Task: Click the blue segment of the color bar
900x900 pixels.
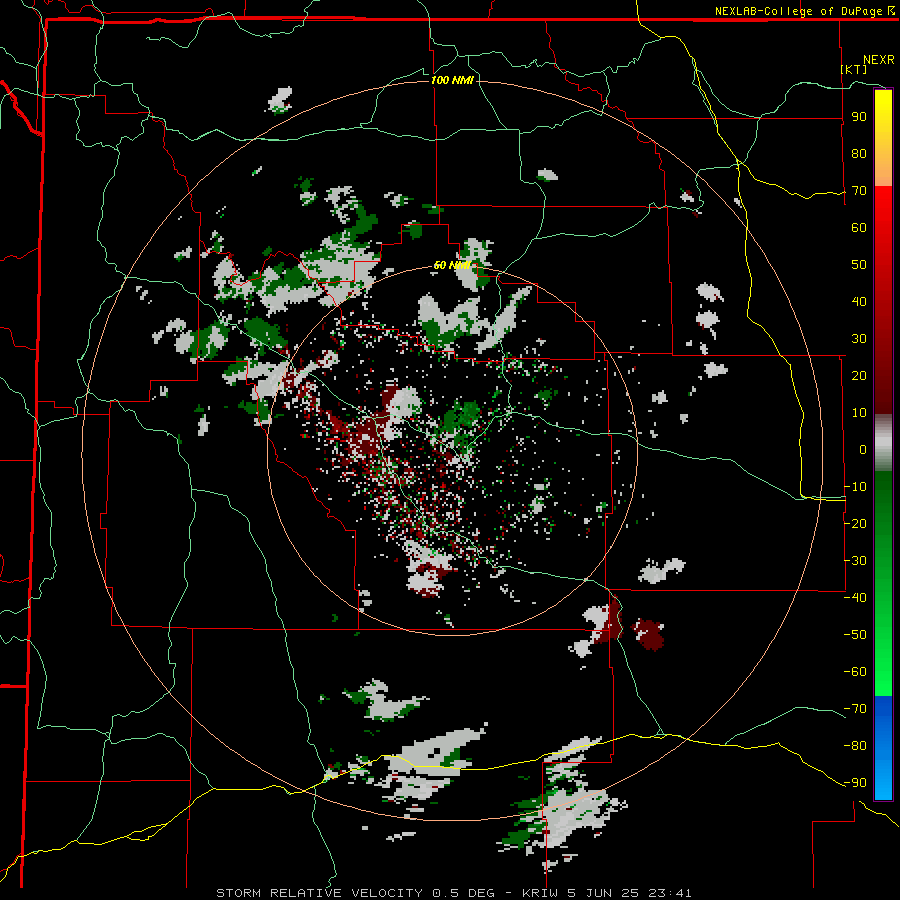Action: pos(883,746)
